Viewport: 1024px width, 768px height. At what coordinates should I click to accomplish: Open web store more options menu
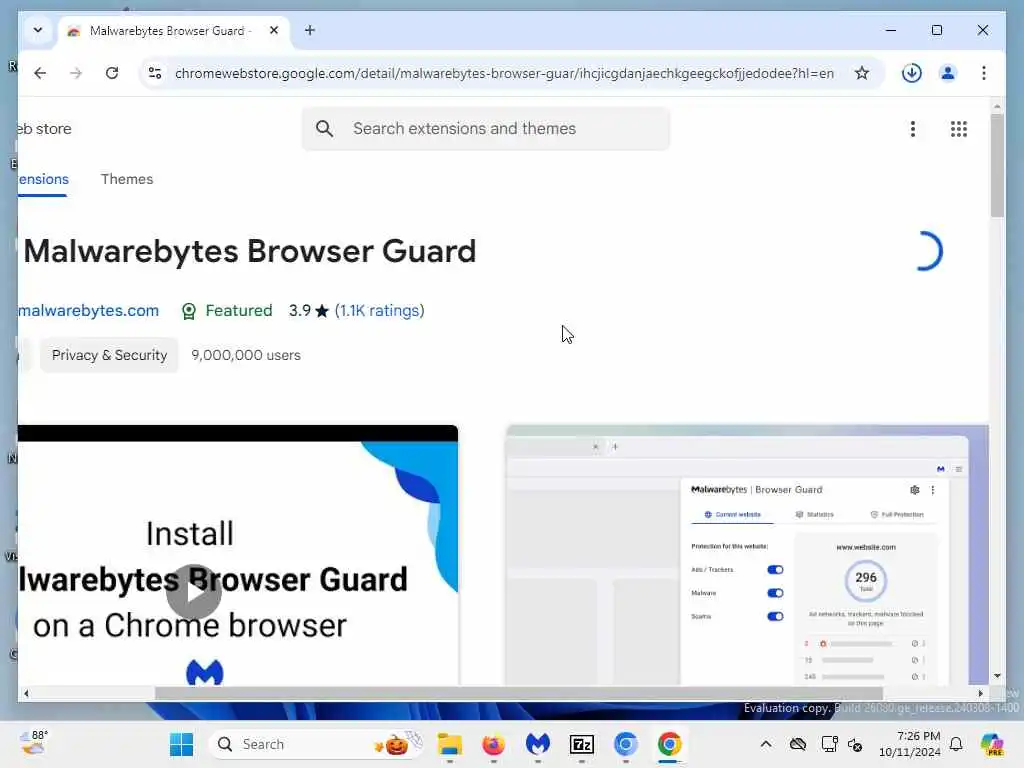coord(913,129)
